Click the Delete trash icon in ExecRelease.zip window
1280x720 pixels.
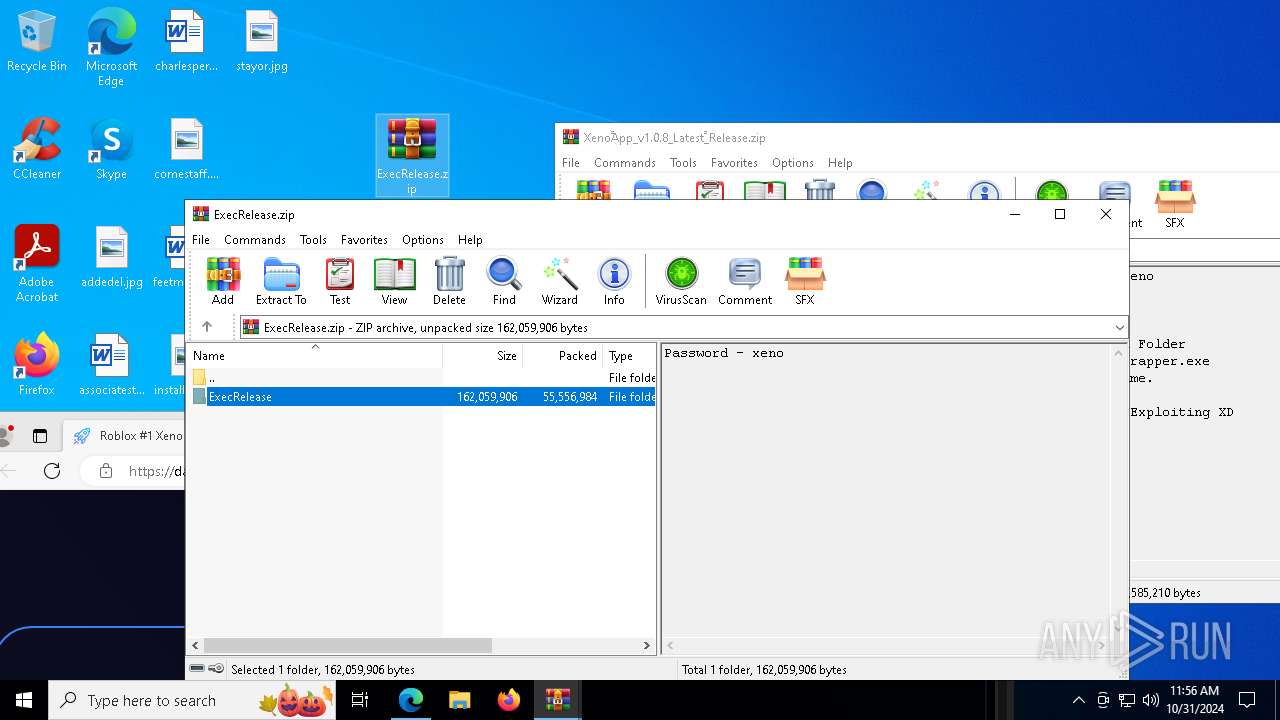(449, 281)
